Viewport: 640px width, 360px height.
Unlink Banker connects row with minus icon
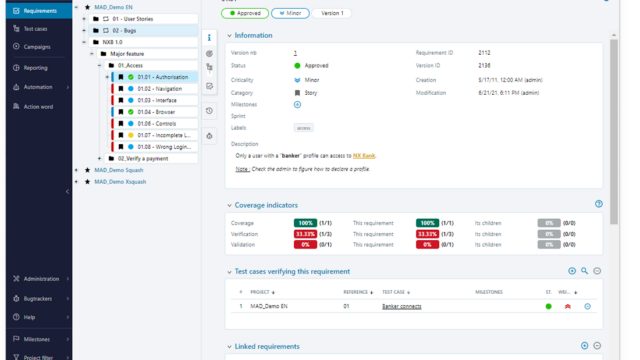587,307
